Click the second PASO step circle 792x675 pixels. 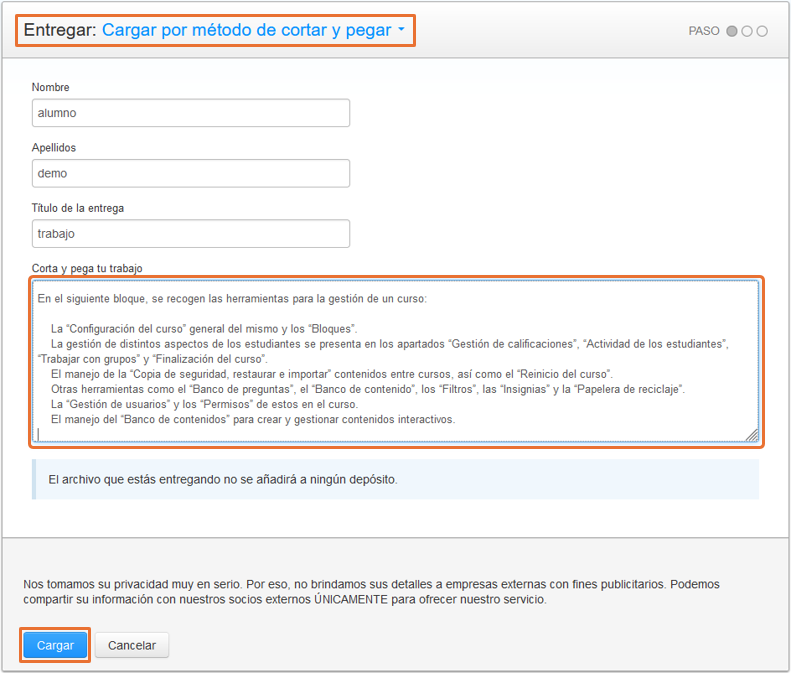pyautogui.click(x=747, y=31)
